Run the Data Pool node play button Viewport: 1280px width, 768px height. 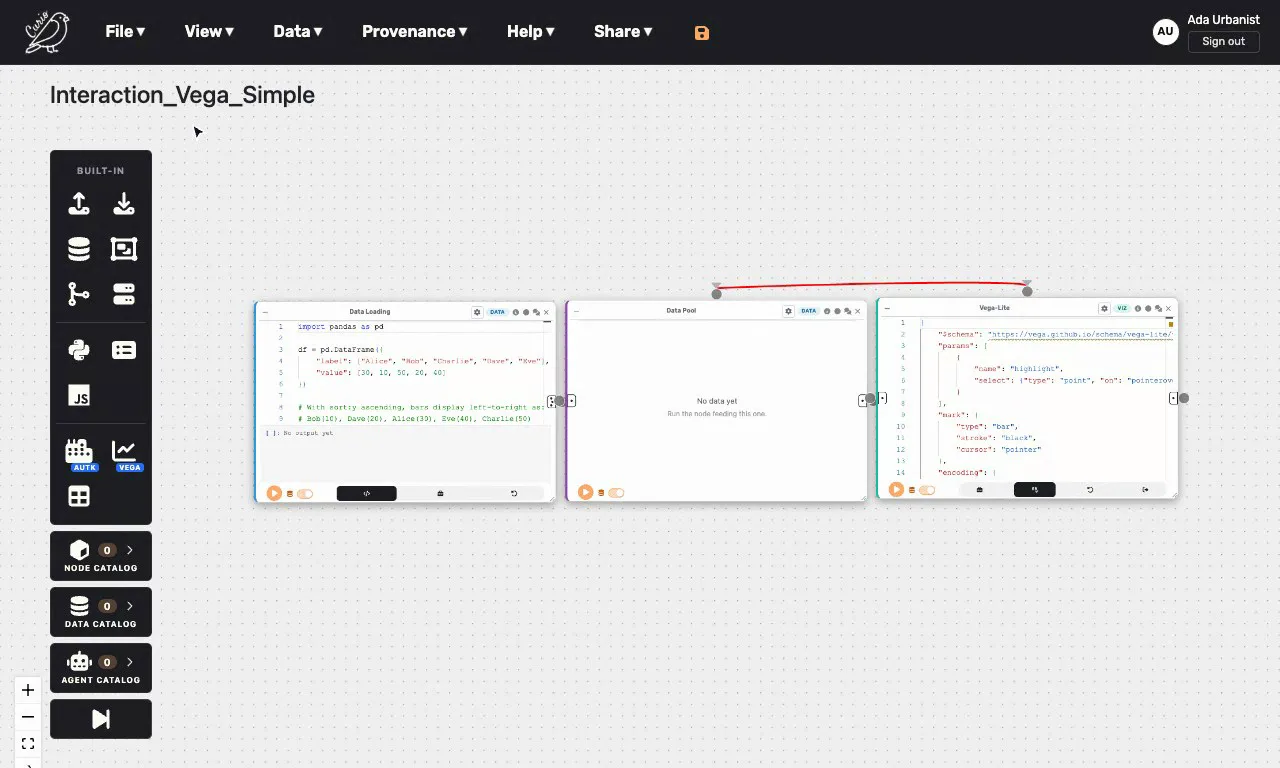[x=585, y=492]
